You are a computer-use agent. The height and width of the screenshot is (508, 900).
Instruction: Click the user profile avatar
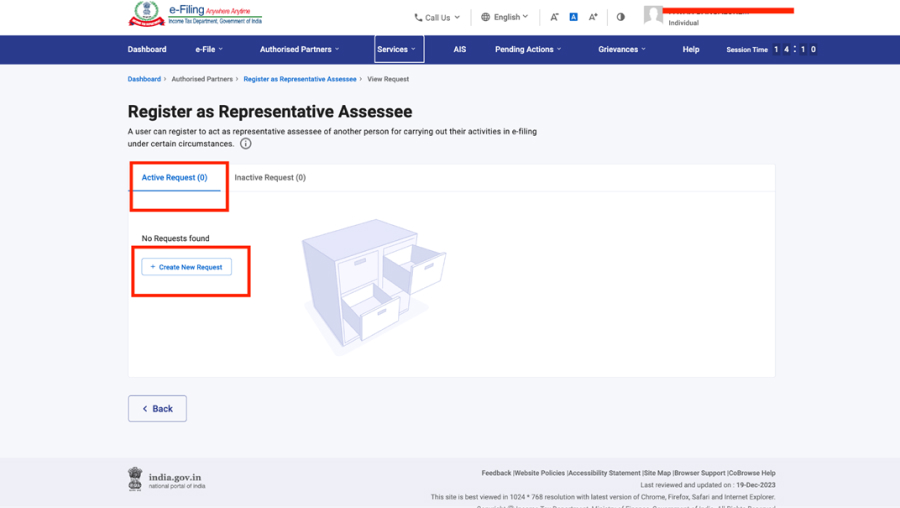(653, 15)
